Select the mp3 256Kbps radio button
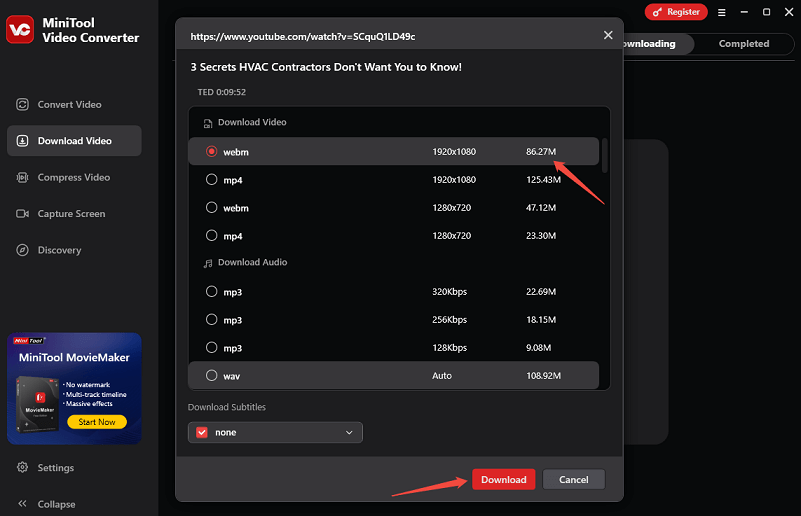This screenshot has width=801, height=516. [x=211, y=319]
